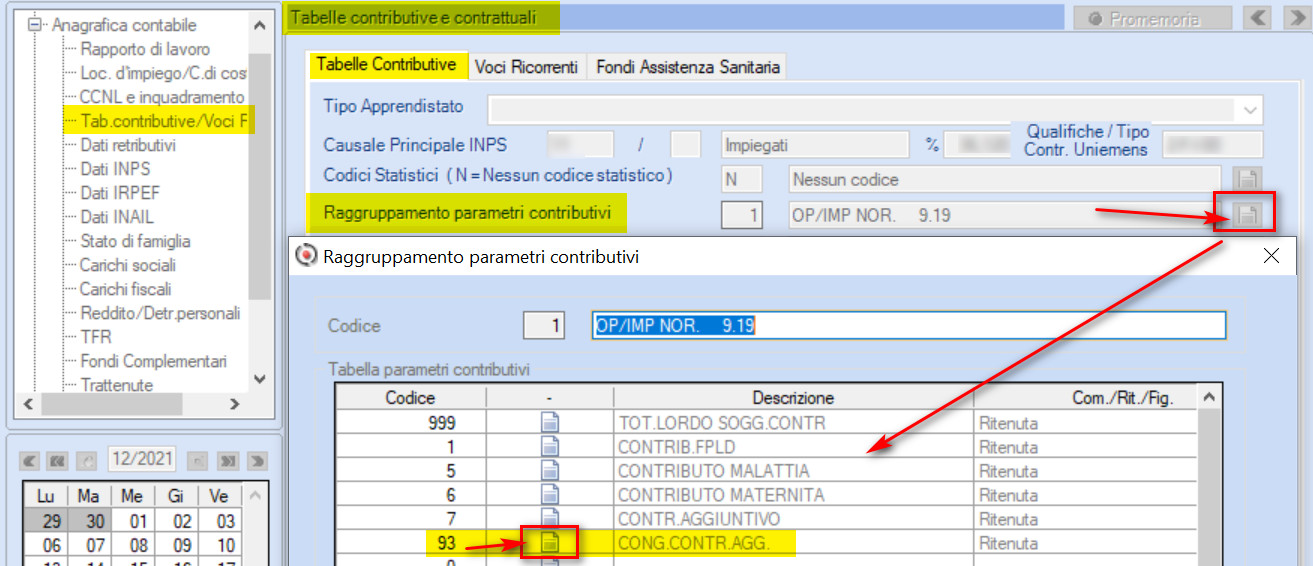This screenshot has width=1313, height=566.
Task: Open the document icon beside Nessun codice
Action: 1247,180
